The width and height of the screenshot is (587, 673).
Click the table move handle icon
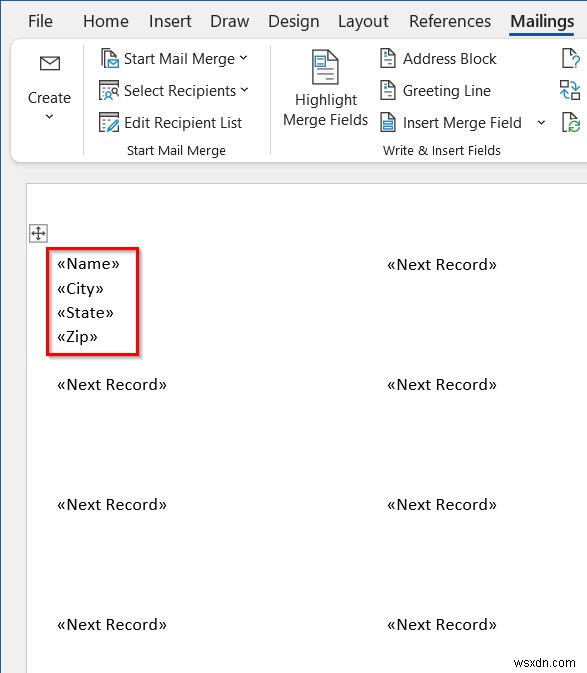click(38, 233)
